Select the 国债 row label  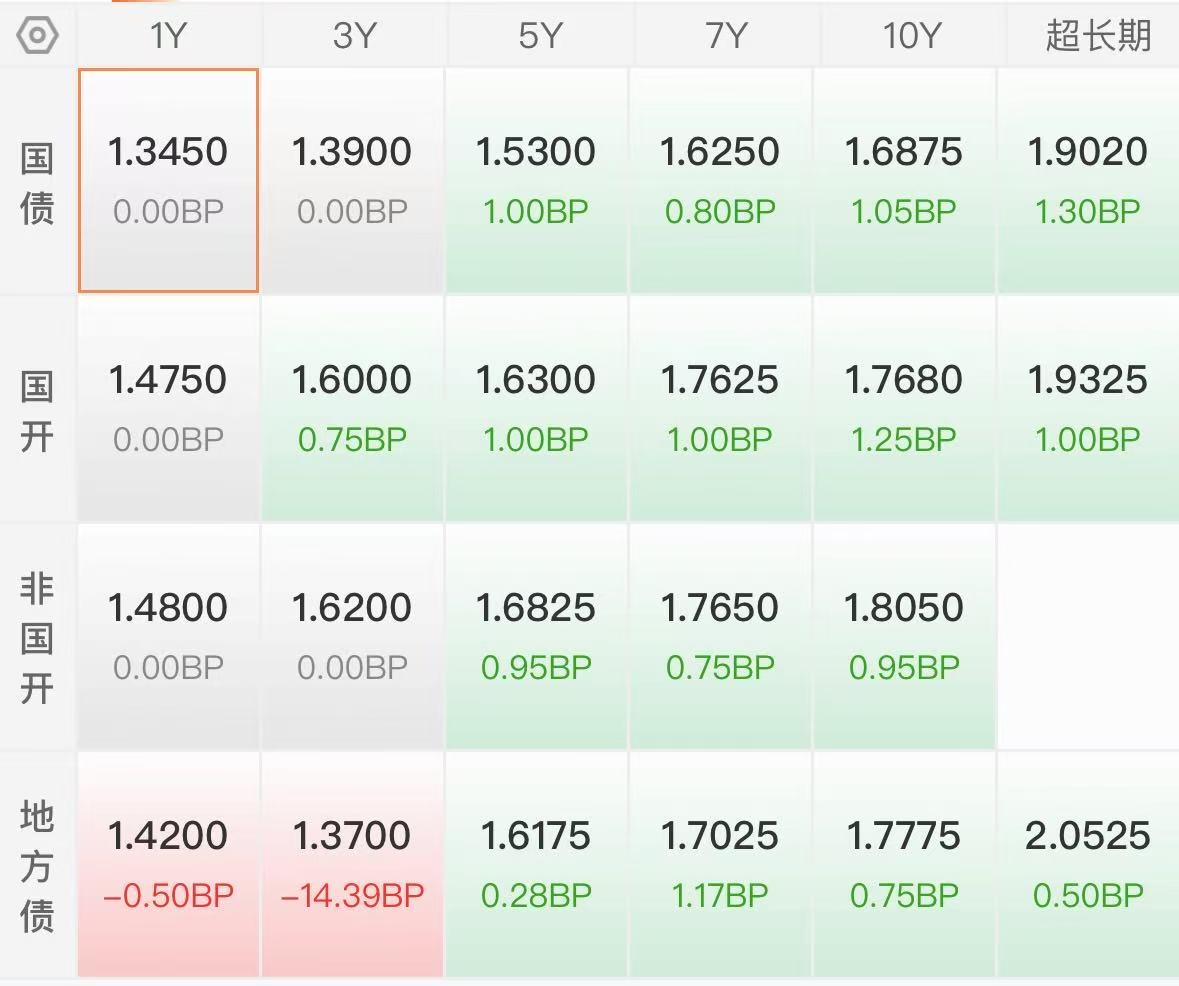click(37, 183)
